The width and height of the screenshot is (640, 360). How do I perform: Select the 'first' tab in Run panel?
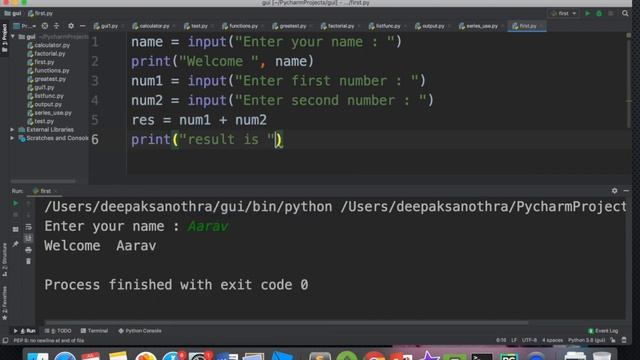pos(44,191)
